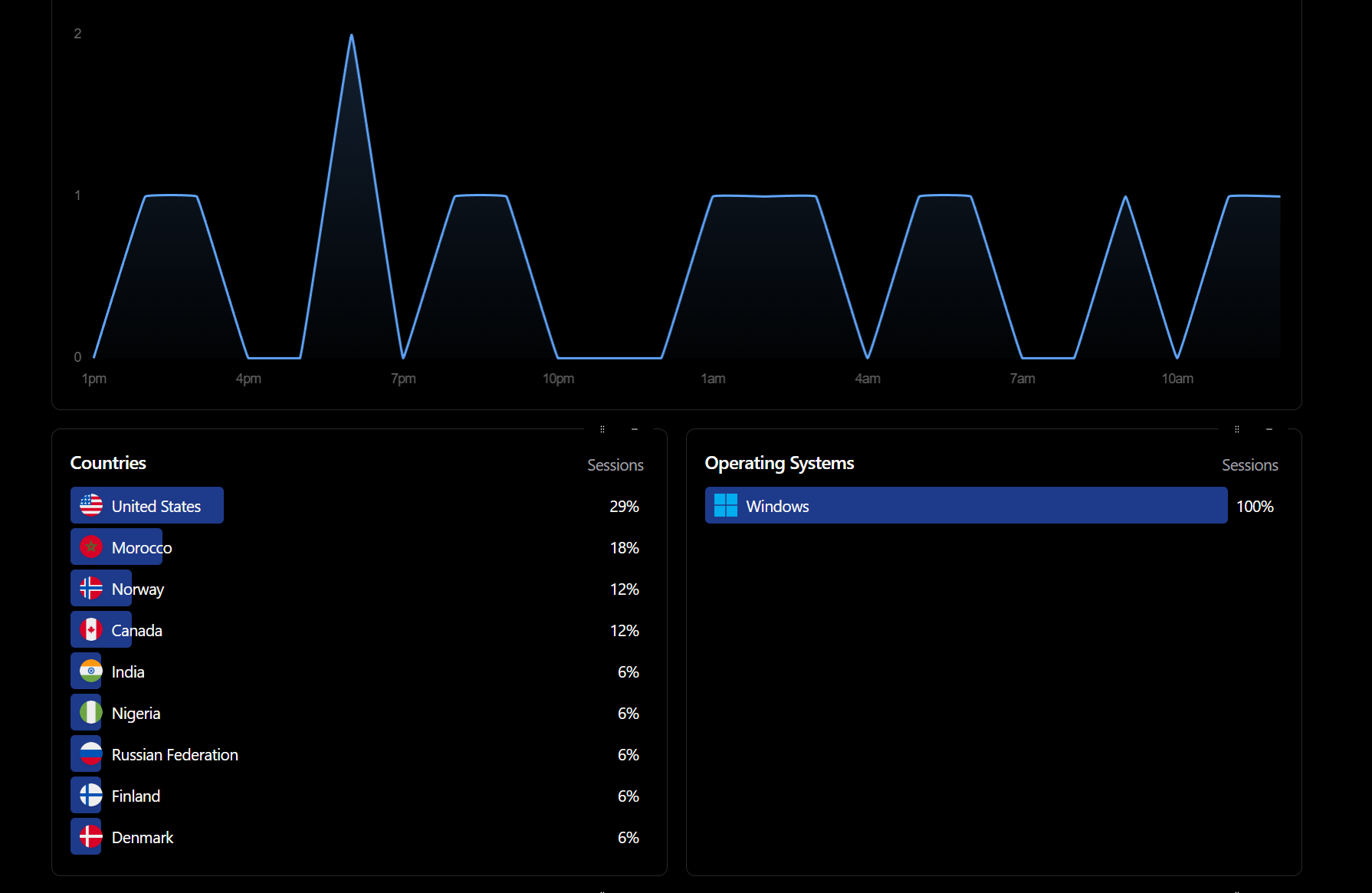Image resolution: width=1372 pixels, height=893 pixels.
Task: Click the Operating Systems heading
Action: 779,463
